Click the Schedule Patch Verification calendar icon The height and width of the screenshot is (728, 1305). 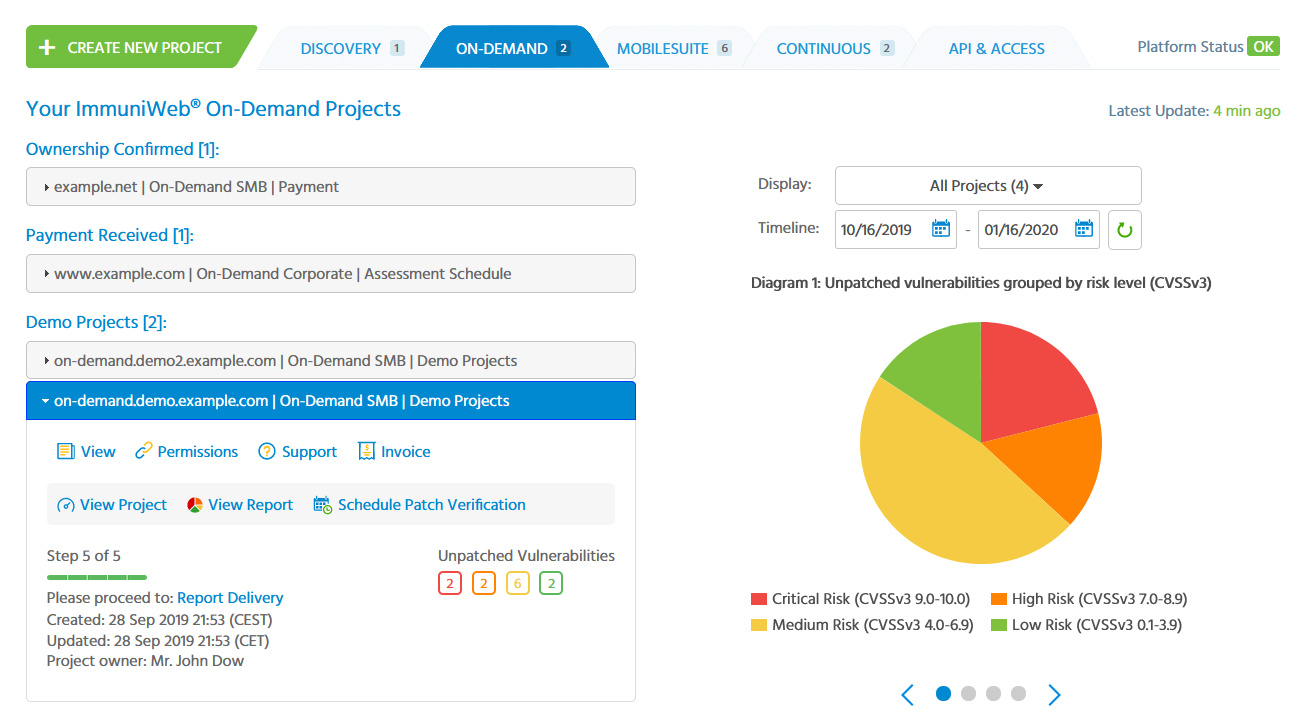click(322, 505)
